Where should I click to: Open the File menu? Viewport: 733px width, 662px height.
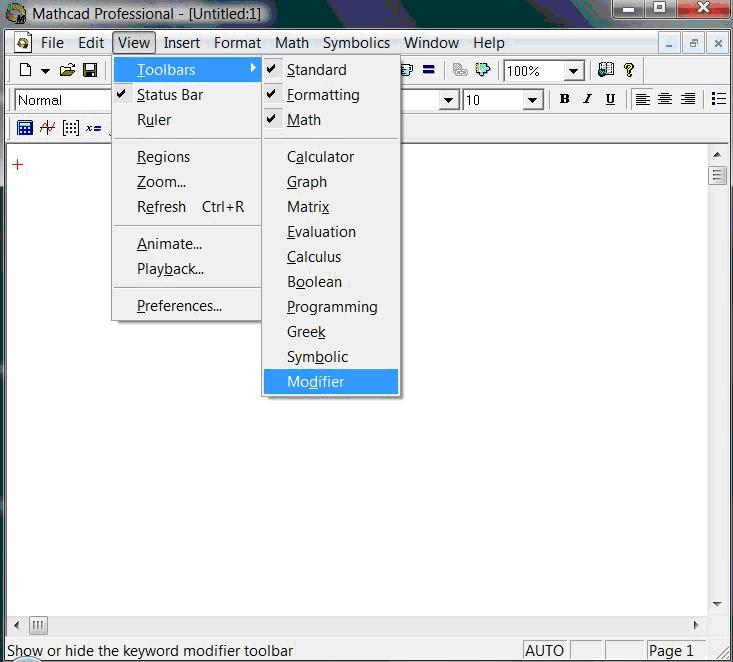[x=52, y=43]
